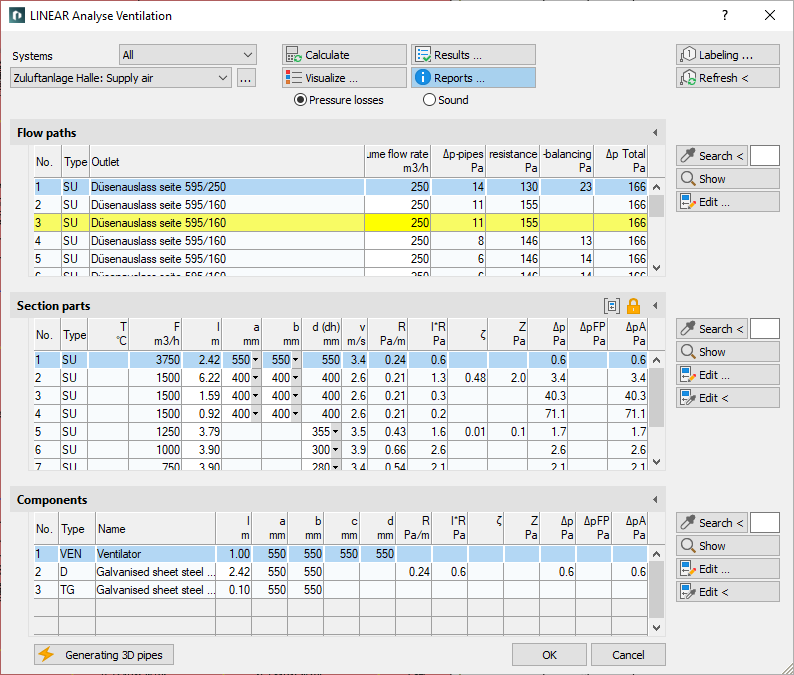Open Results window
The height and width of the screenshot is (675, 794).
pyautogui.click(x=473, y=55)
